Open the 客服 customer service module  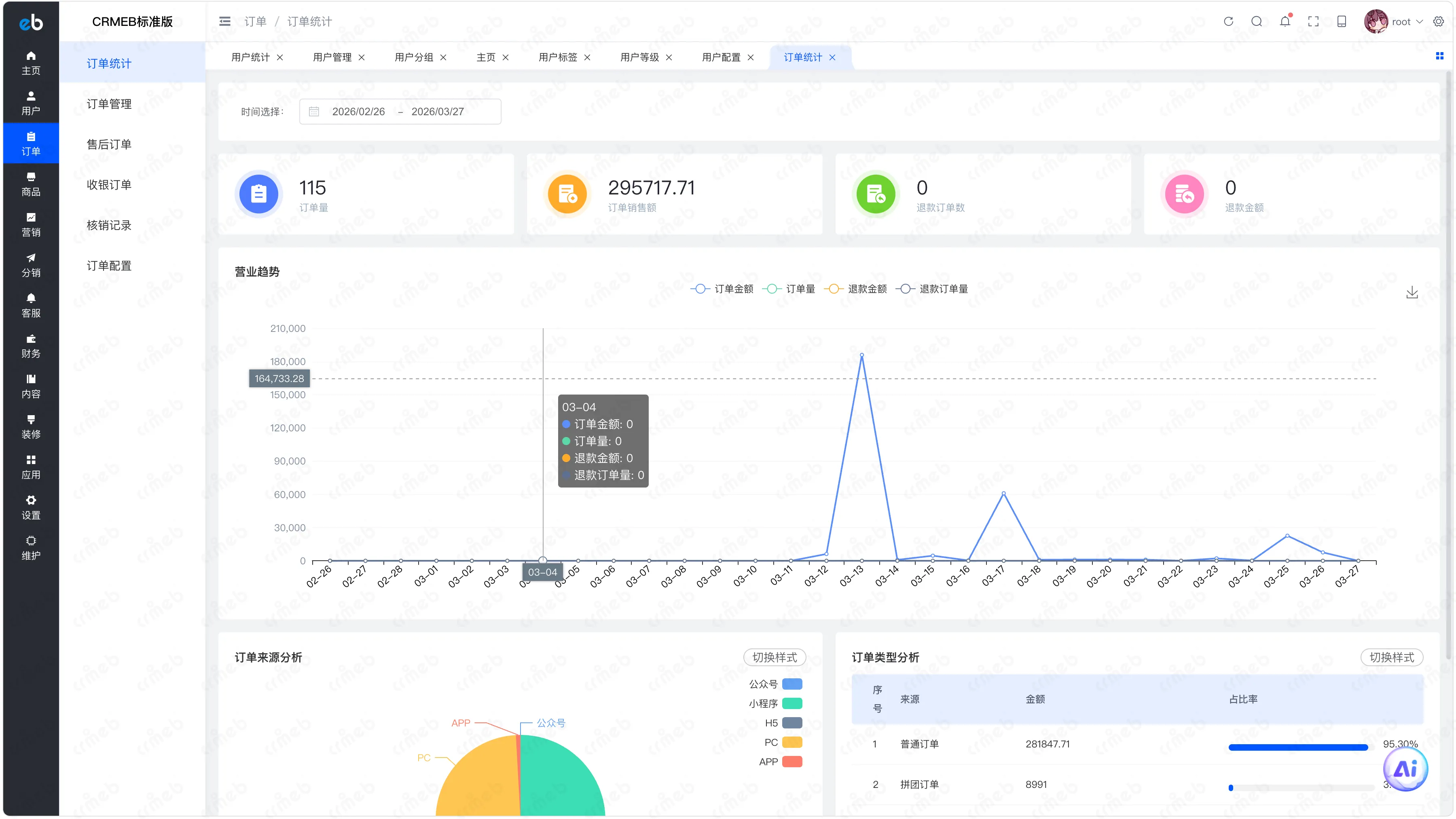tap(30, 305)
